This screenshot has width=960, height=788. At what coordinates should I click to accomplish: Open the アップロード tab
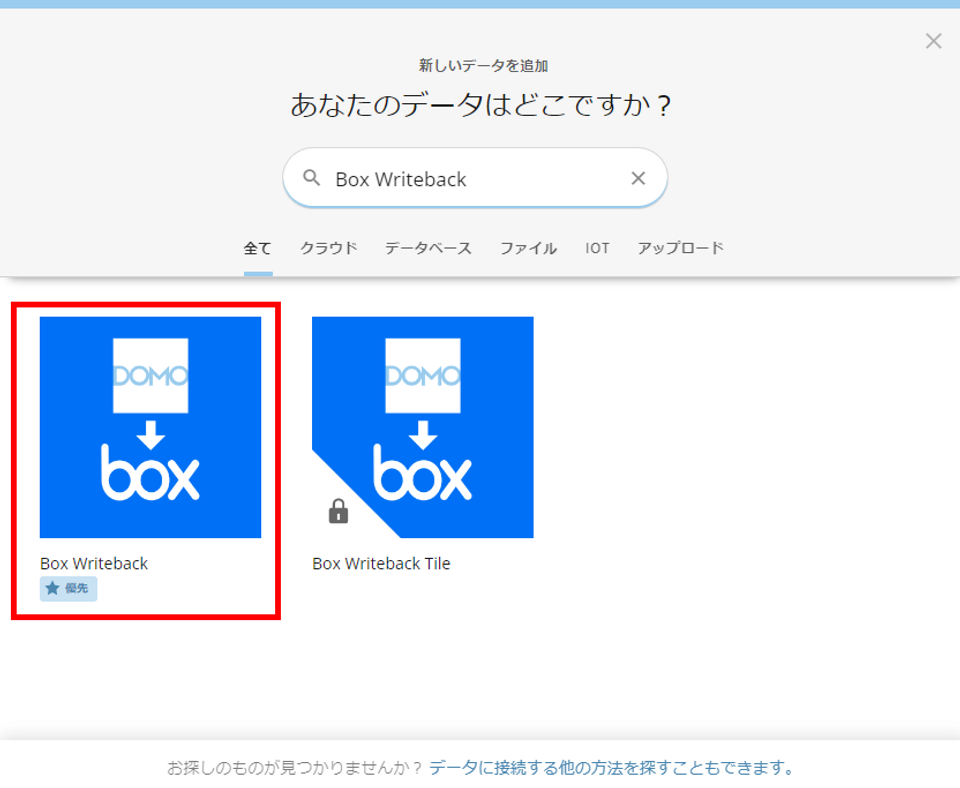click(681, 248)
